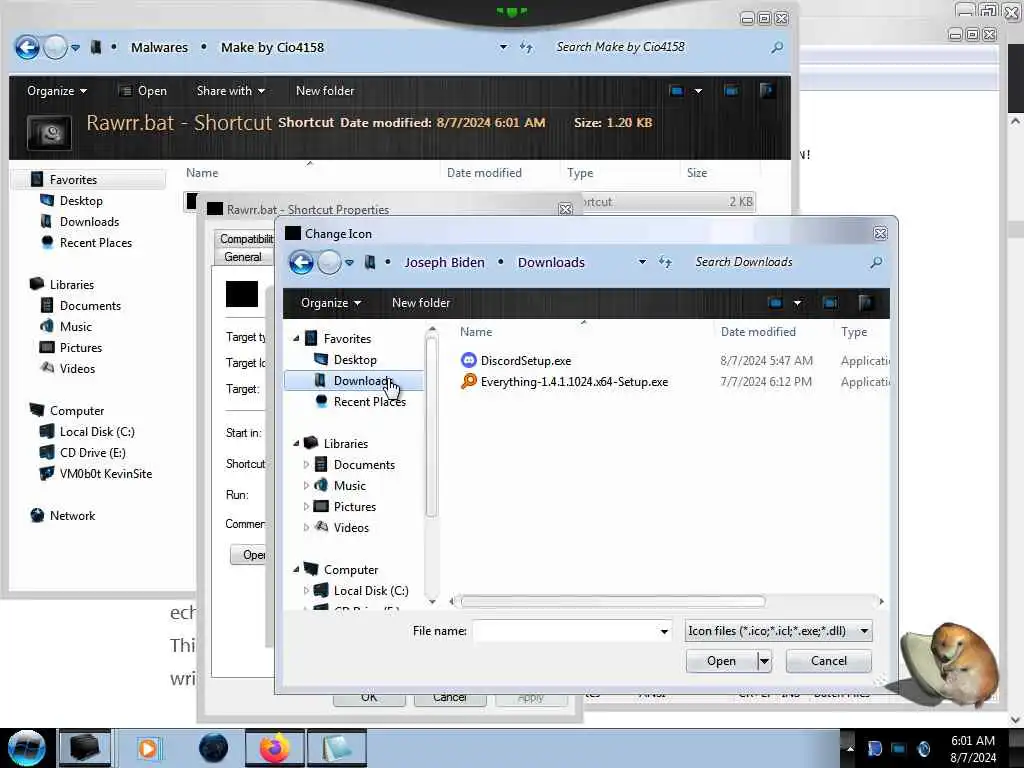Switch to Compatibility tab in Shortcut Properties
Image resolution: width=1024 pixels, height=768 pixels.
point(246,238)
